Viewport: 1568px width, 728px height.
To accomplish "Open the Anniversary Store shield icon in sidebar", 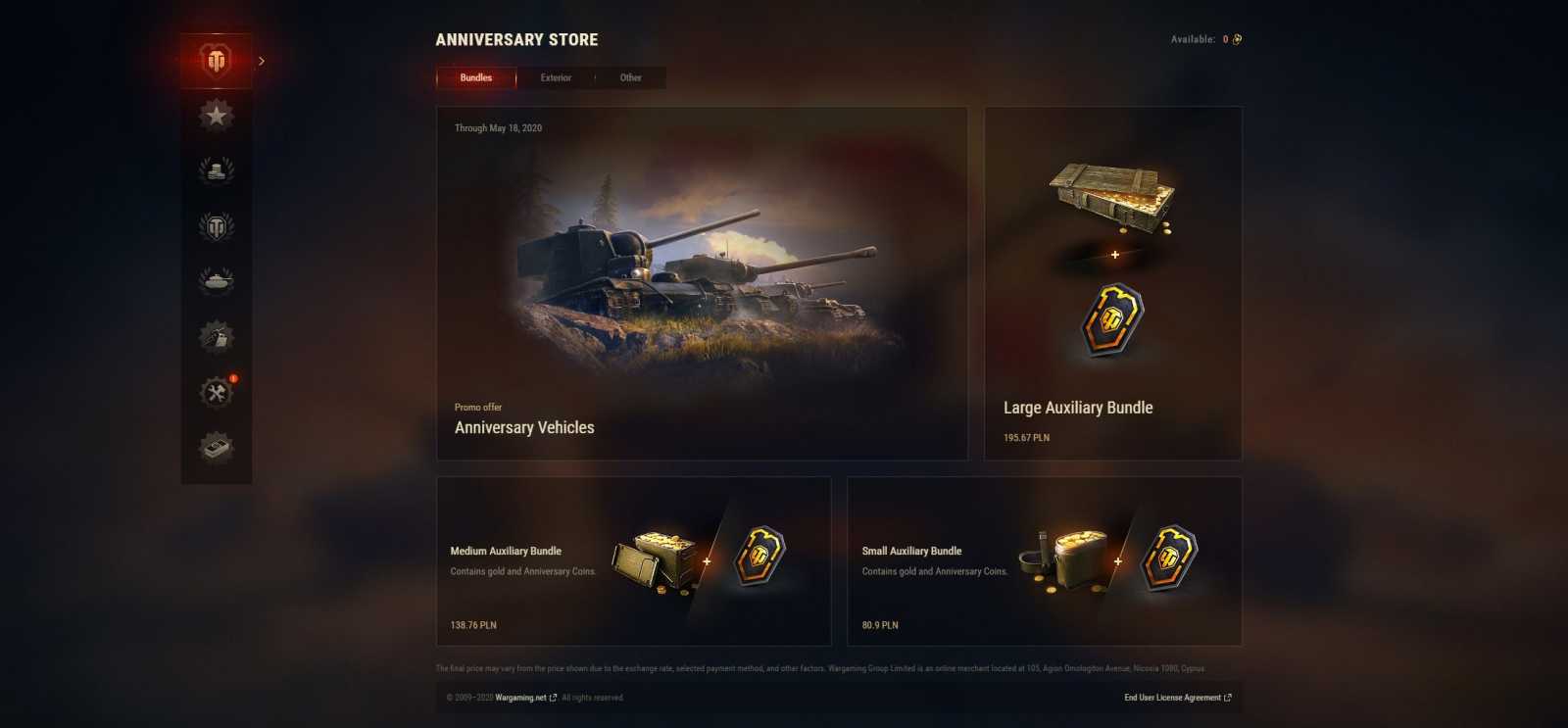I will (x=217, y=61).
